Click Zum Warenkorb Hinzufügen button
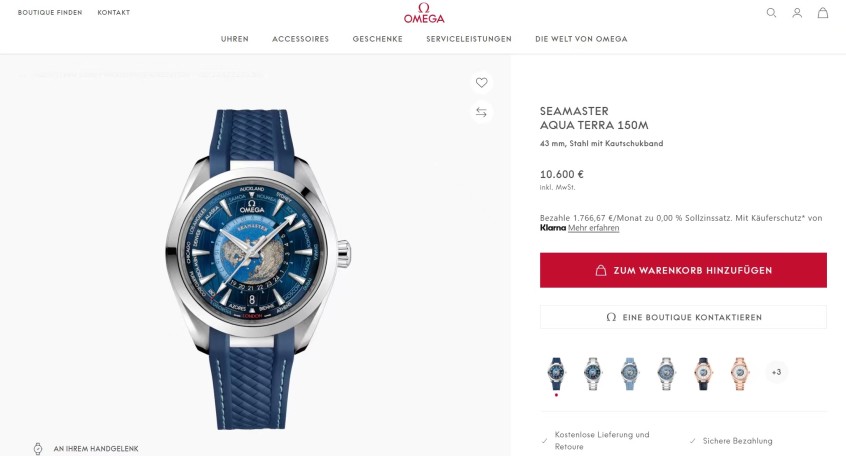 (683, 270)
